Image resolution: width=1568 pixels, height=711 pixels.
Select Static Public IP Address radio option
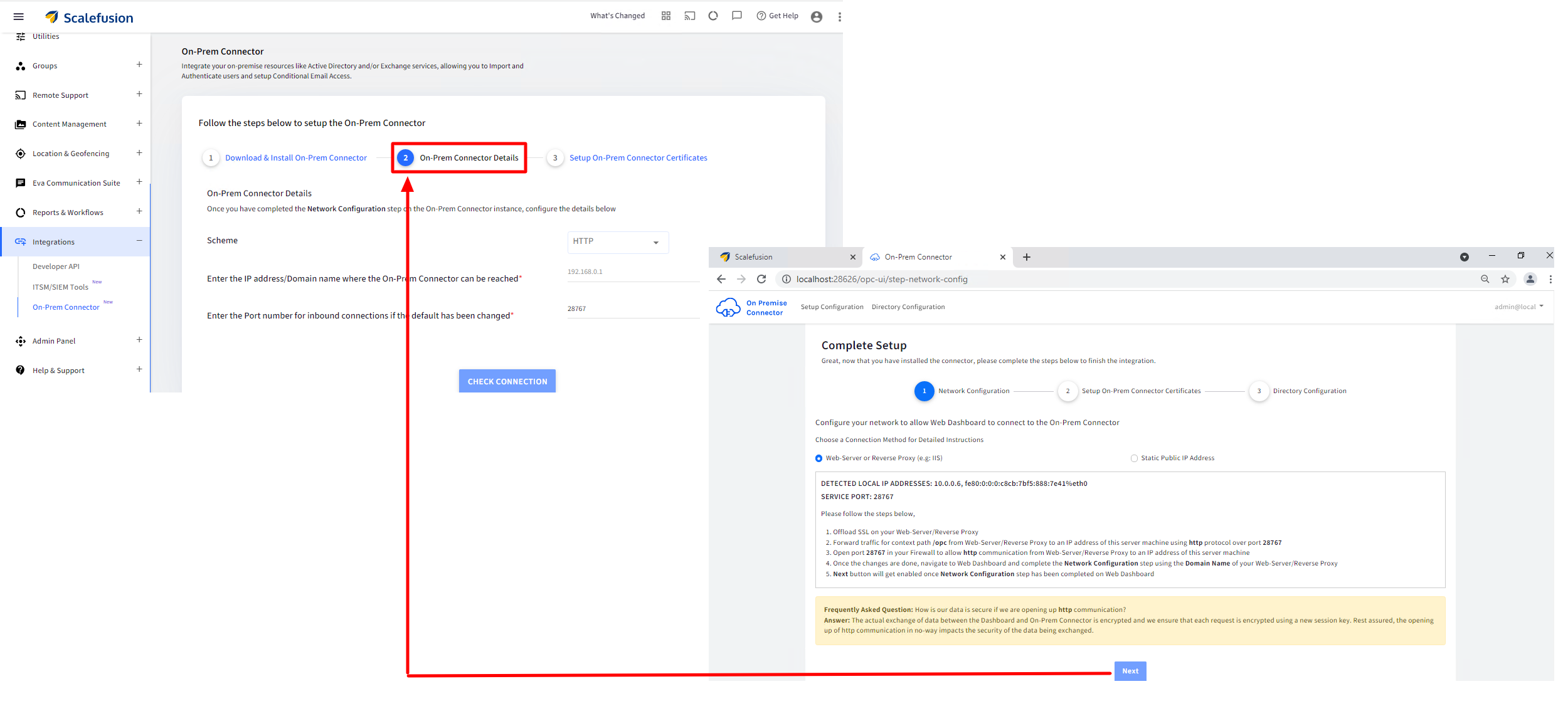click(x=1134, y=458)
